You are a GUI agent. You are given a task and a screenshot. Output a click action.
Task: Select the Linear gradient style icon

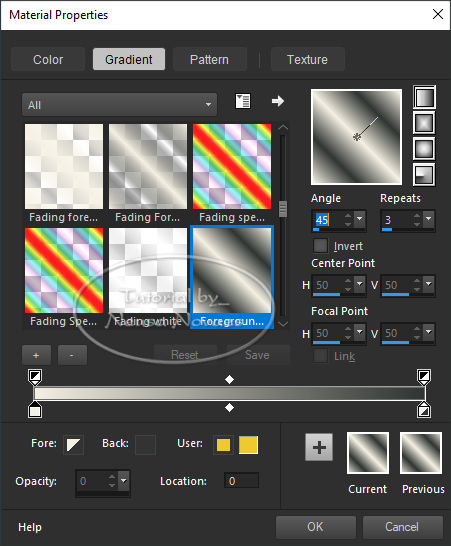(424, 97)
